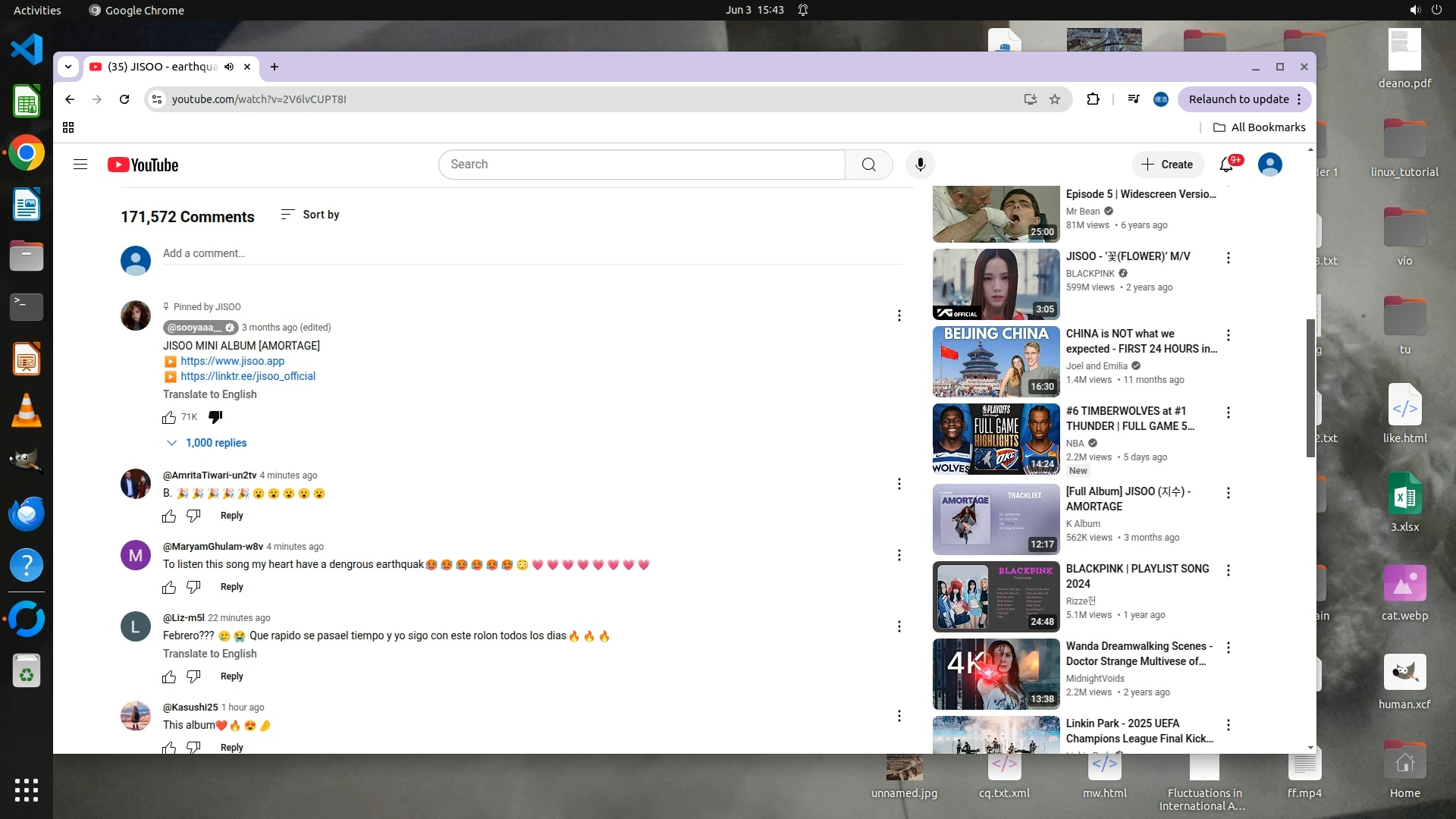Screen dimensions: 1456x819
Task: Open action menu on @Liz-m5l comment
Action: tap(899, 626)
